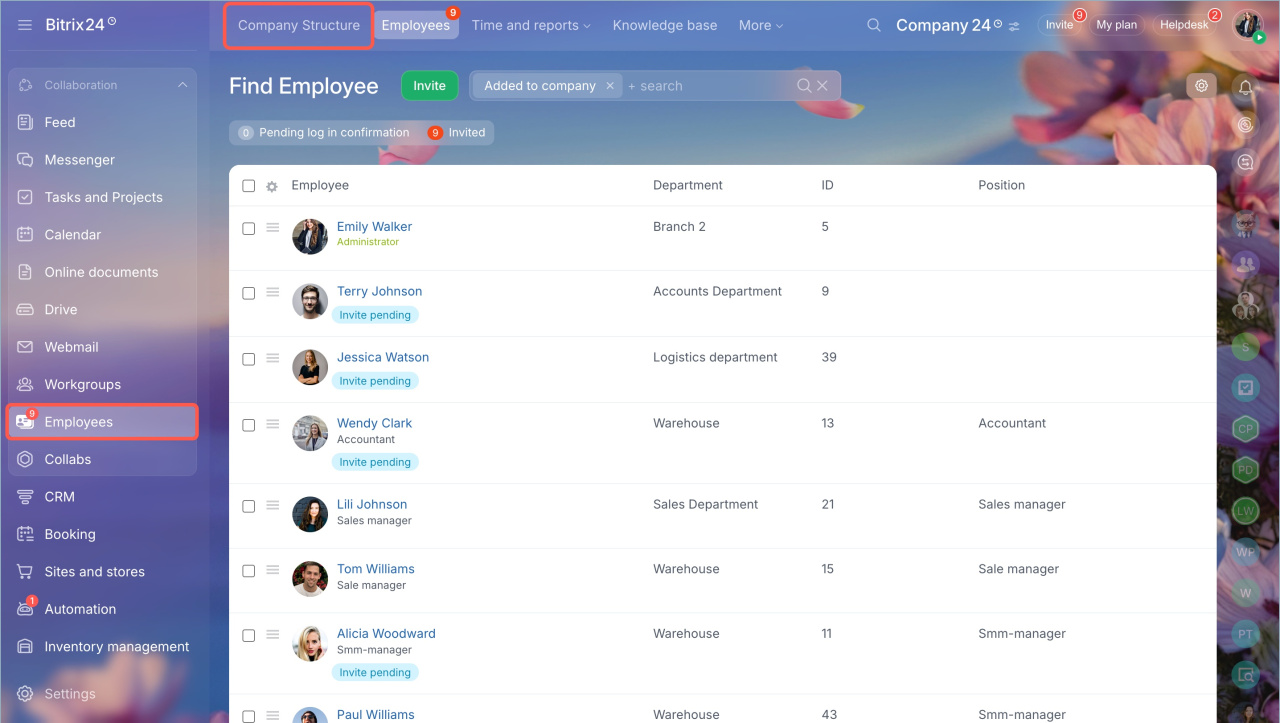
Task: Open the Knowledge base tab
Action: [664, 25]
